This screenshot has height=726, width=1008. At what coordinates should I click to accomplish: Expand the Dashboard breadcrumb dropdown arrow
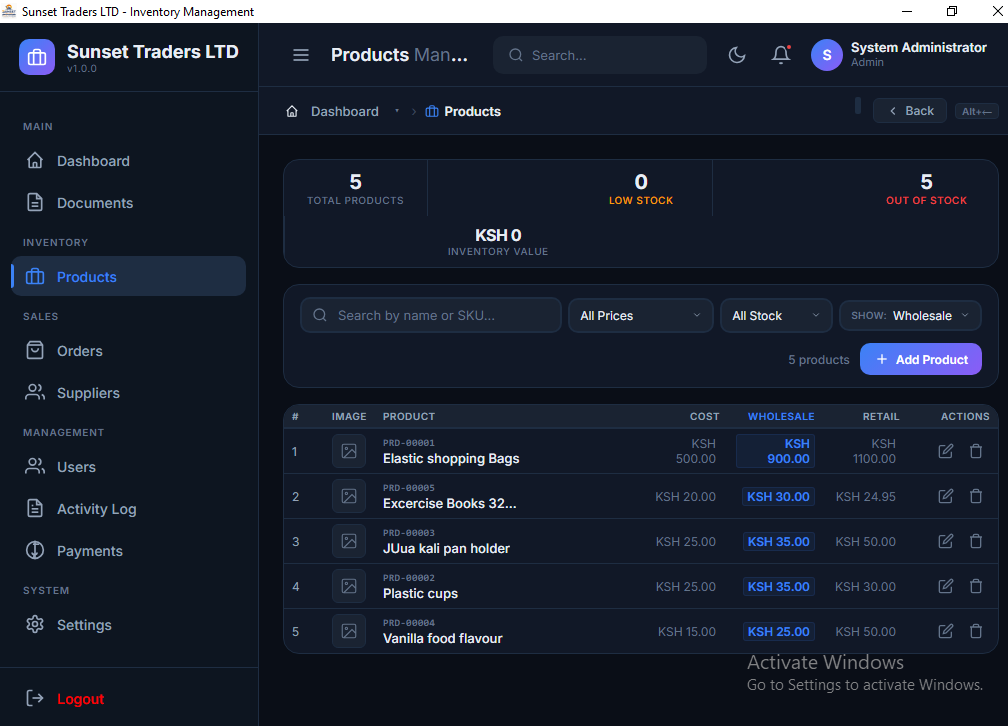pyautogui.click(x=397, y=111)
